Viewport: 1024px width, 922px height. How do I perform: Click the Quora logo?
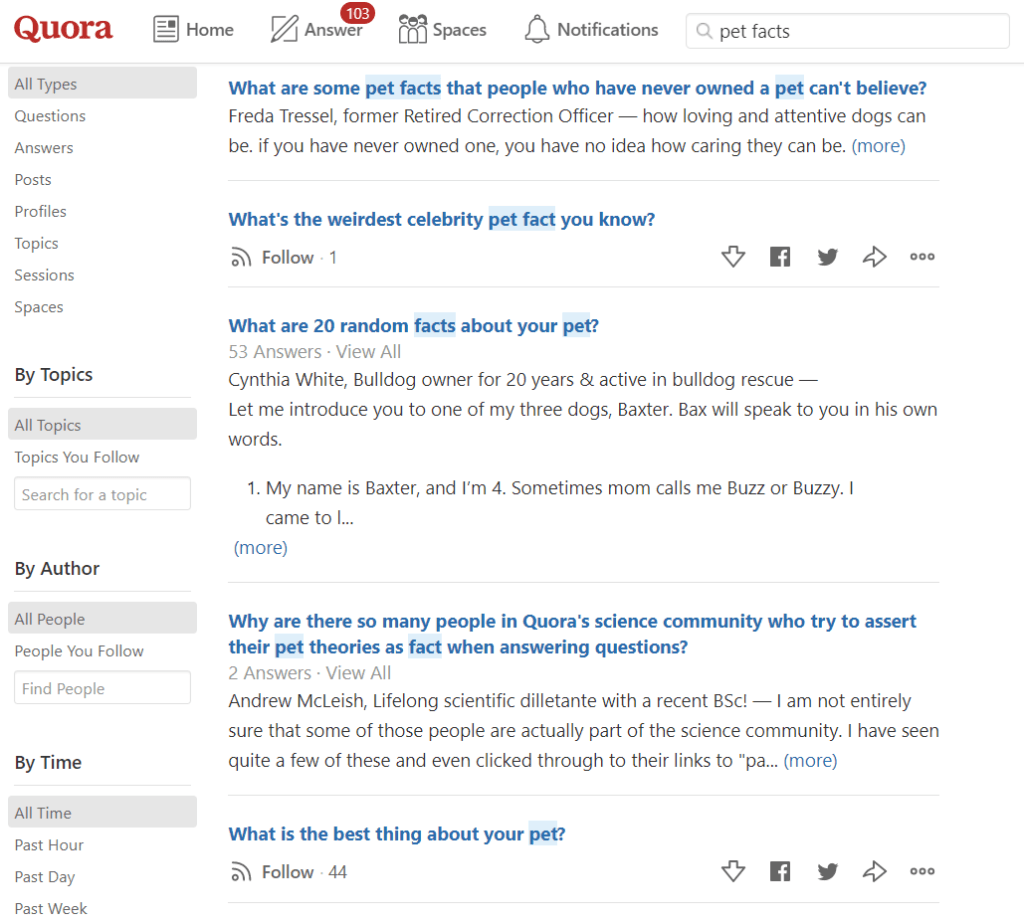pos(63,30)
